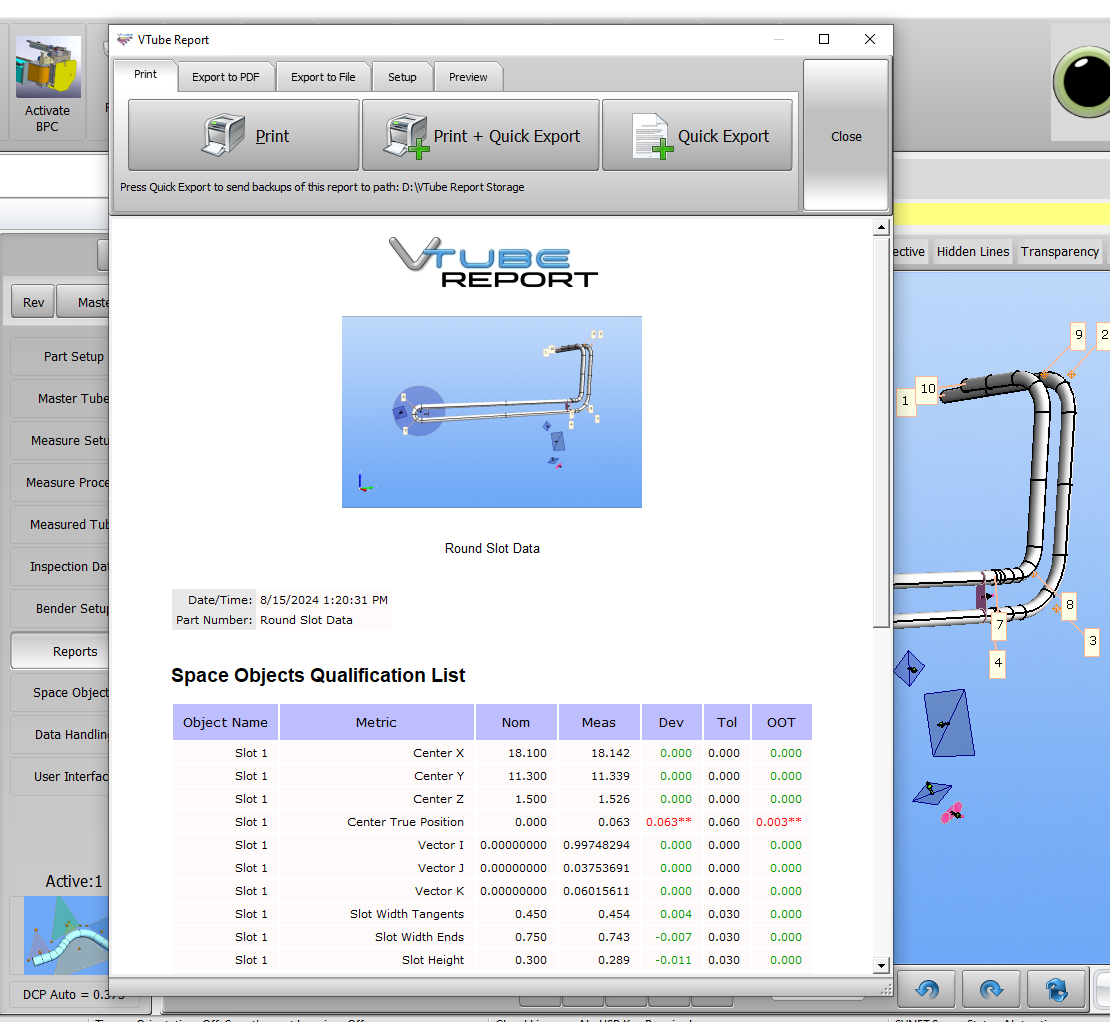Open the Preview tab
The height and width of the screenshot is (1022, 1110).
[468, 77]
